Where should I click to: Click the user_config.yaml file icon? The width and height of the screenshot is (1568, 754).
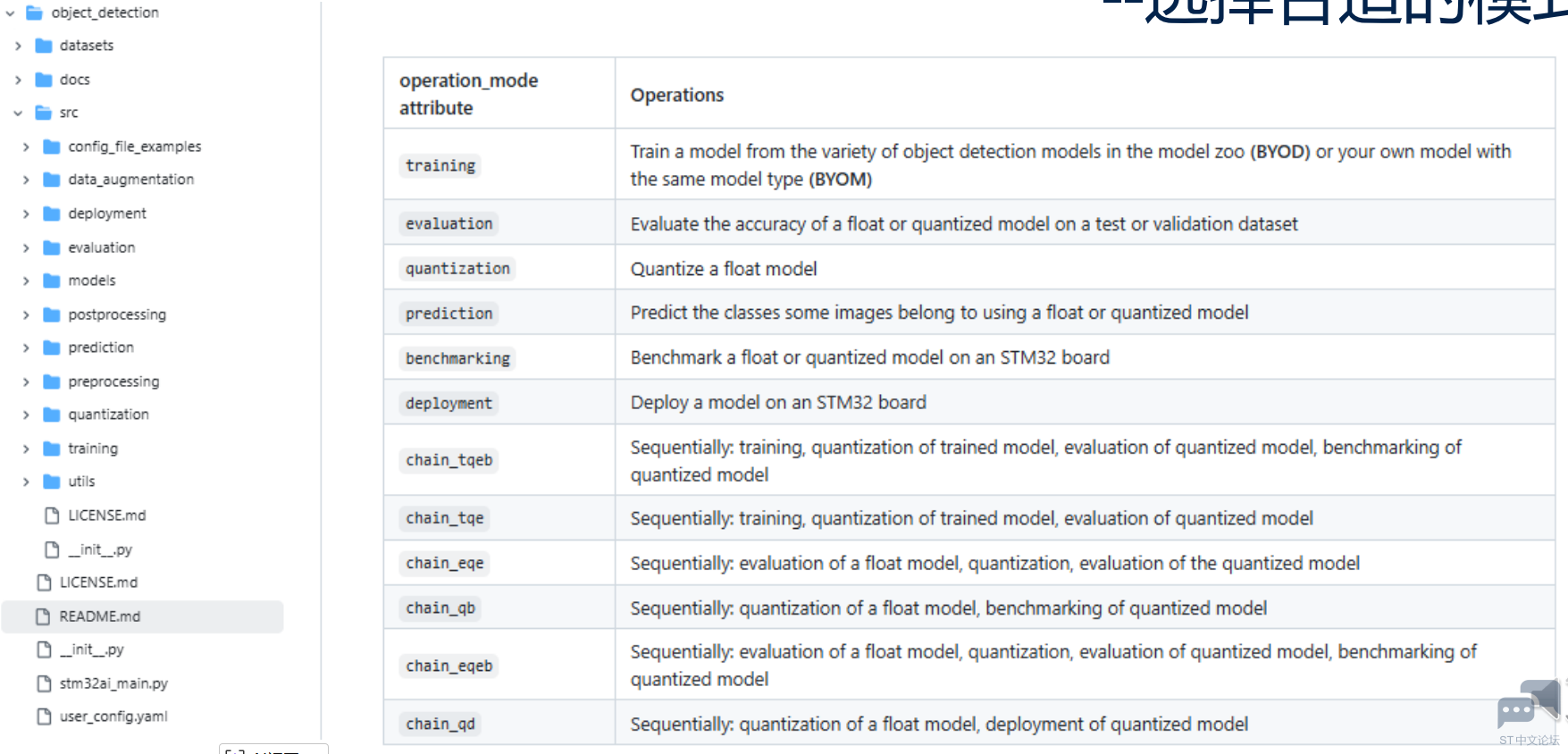click(x=44, y=716)
